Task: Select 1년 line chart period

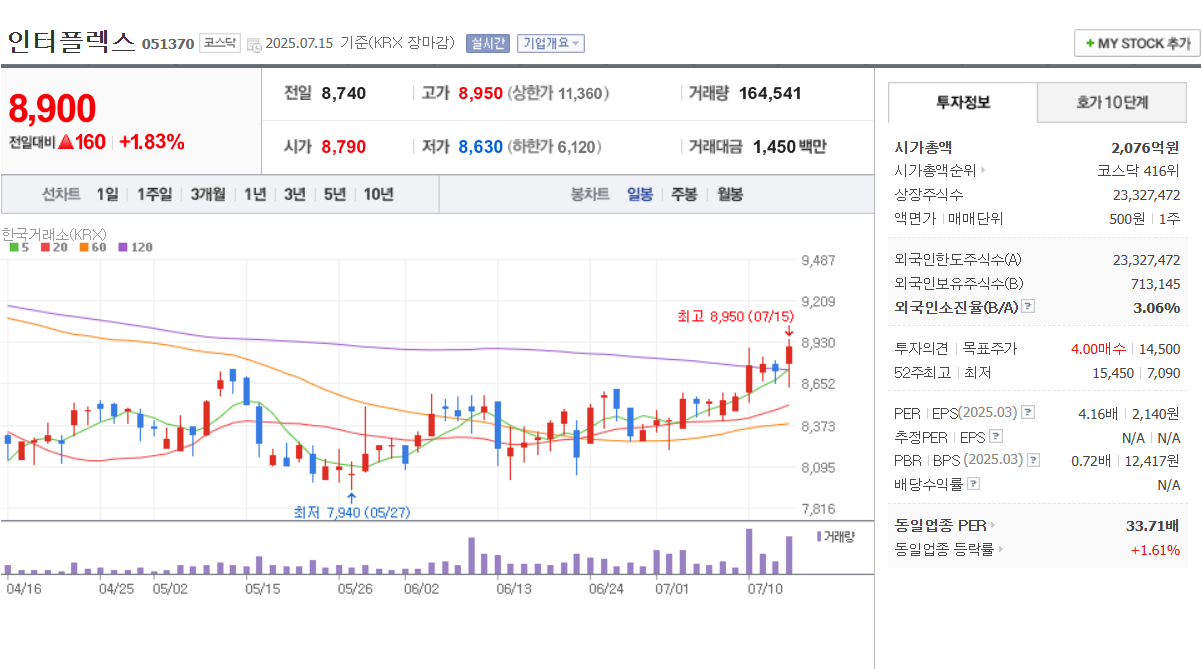Action: point(255,194)
